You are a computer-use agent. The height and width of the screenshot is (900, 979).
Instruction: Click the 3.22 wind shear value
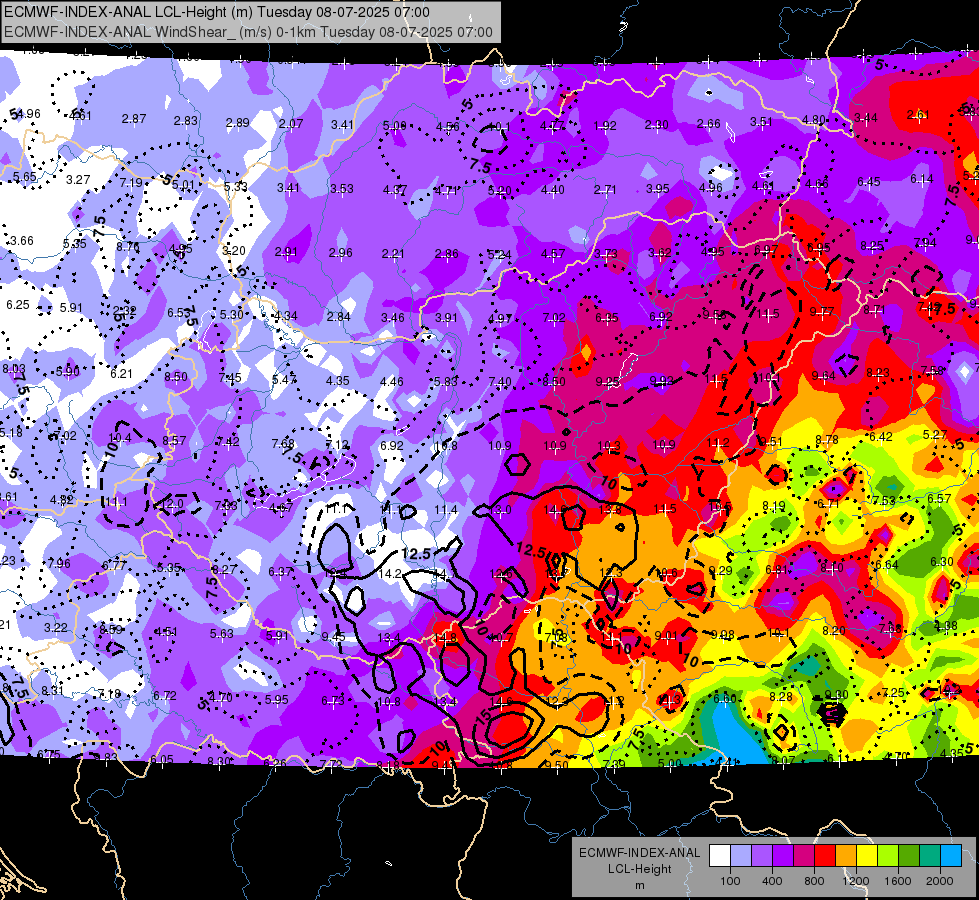(56, 627)
